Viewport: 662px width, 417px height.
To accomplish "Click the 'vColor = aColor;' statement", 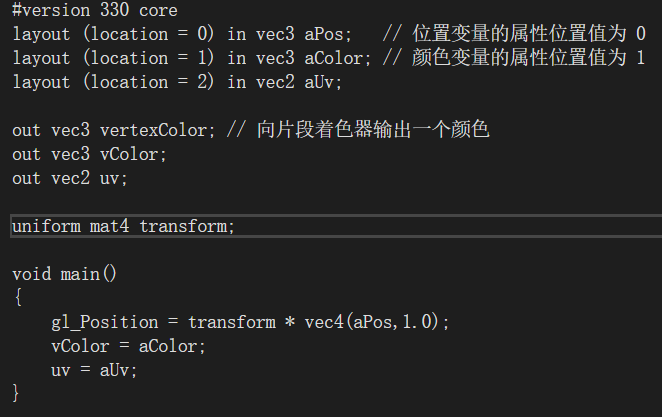I will [x=128, y=347].
